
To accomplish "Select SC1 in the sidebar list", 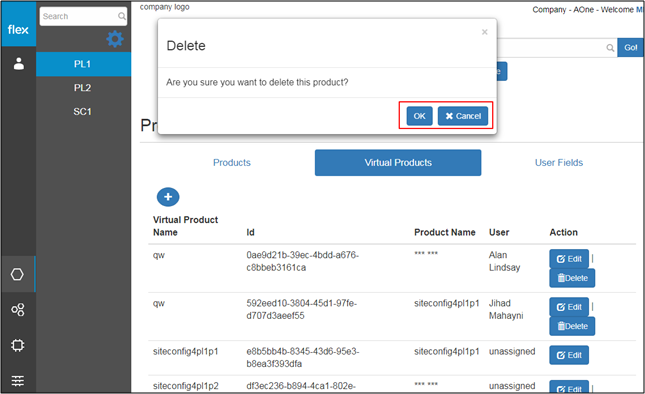I will pos(84,111).
